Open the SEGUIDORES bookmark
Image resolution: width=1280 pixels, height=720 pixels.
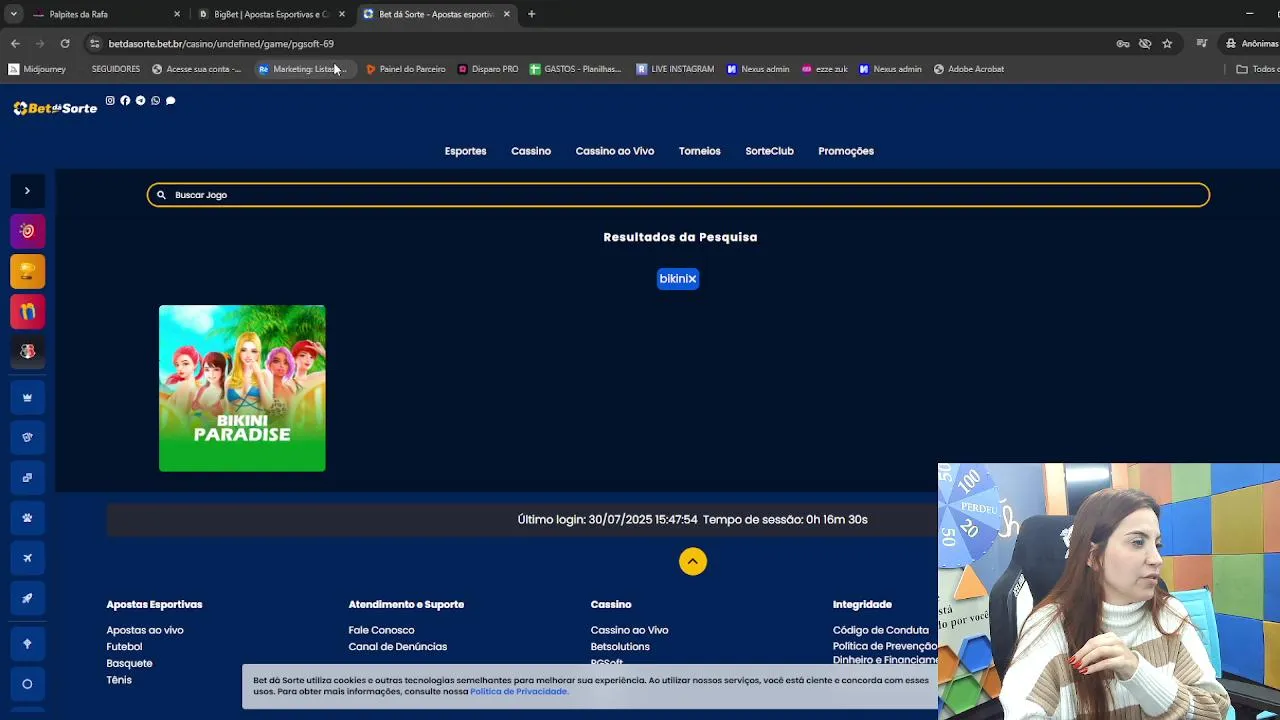[115, 69]
